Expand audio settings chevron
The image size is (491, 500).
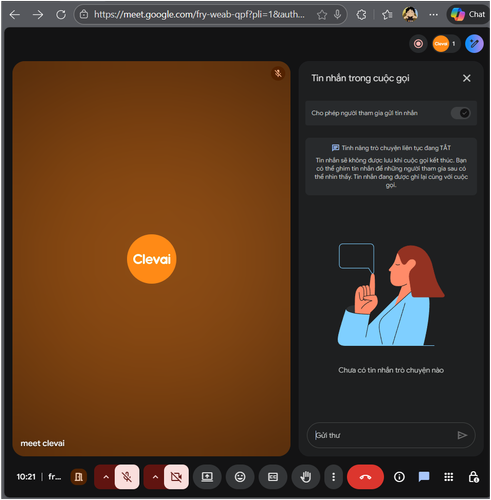106,477
